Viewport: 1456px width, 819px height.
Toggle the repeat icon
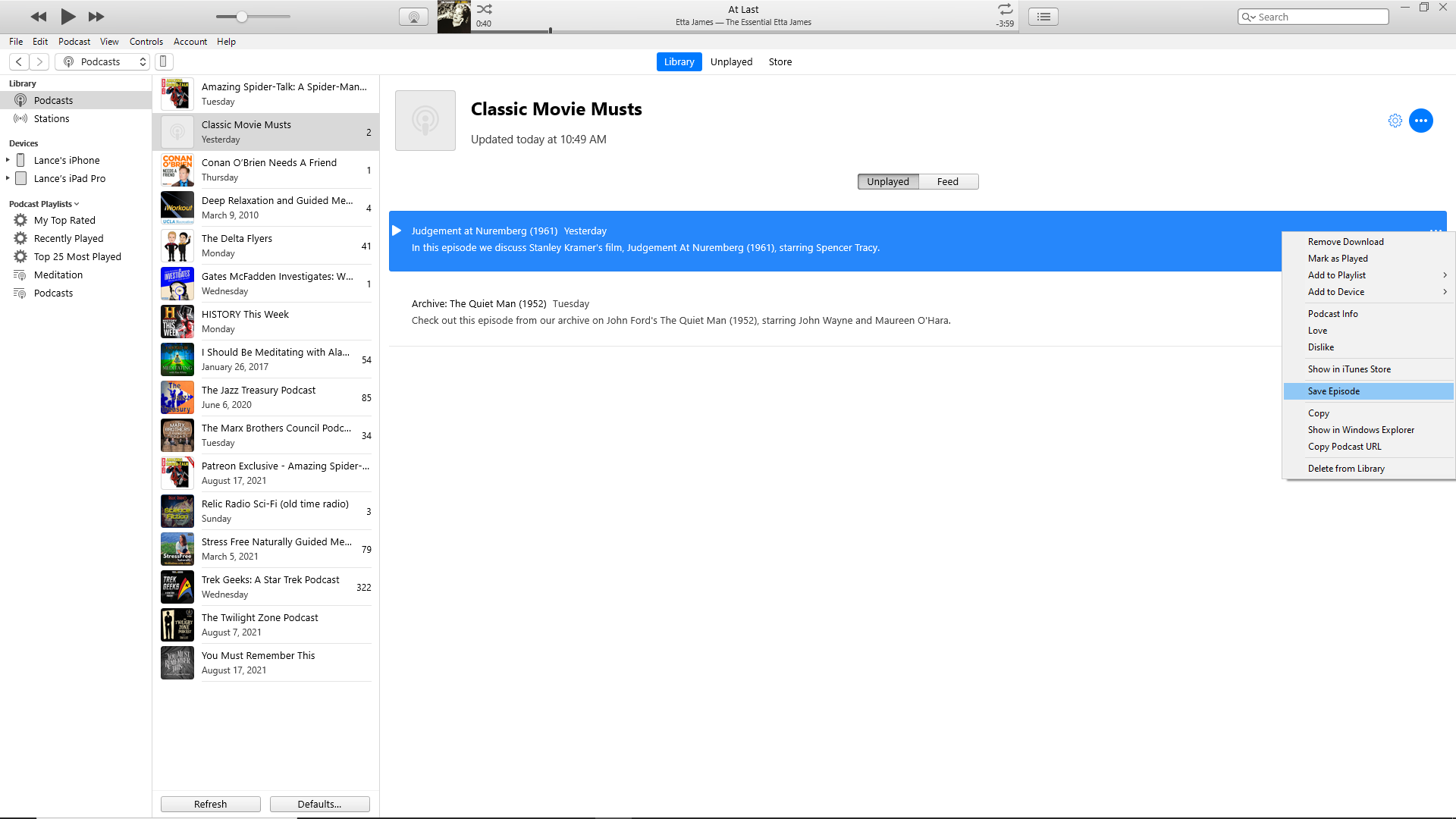tap(1005, 9)
